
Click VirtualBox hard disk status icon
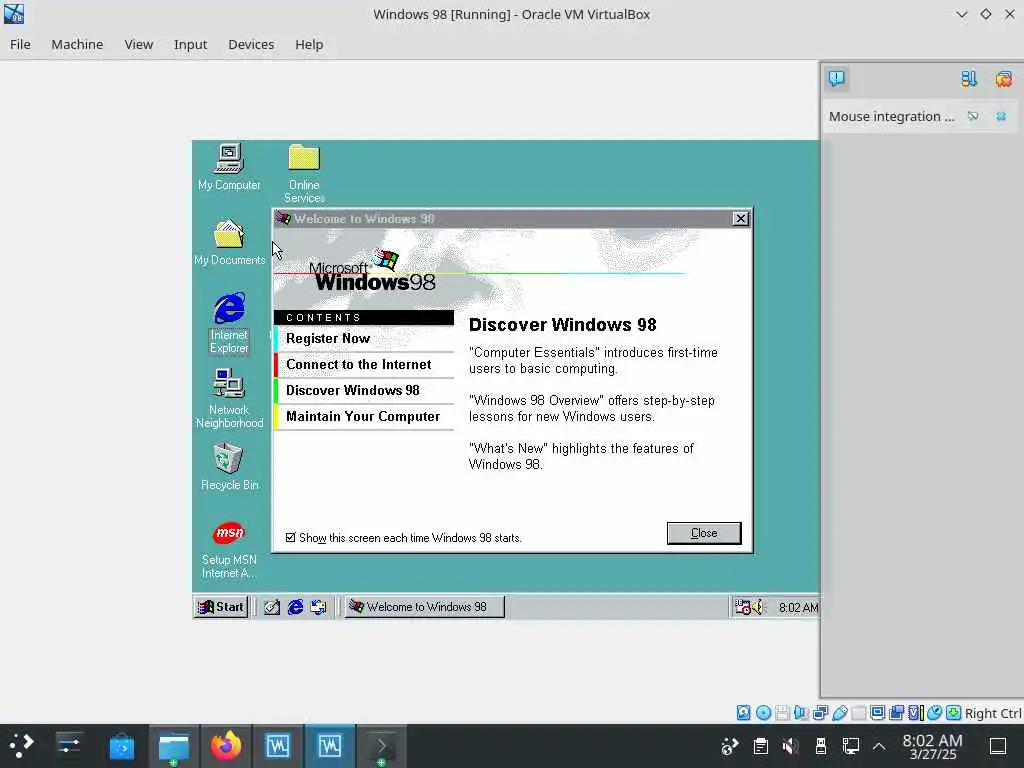[743, 712]
